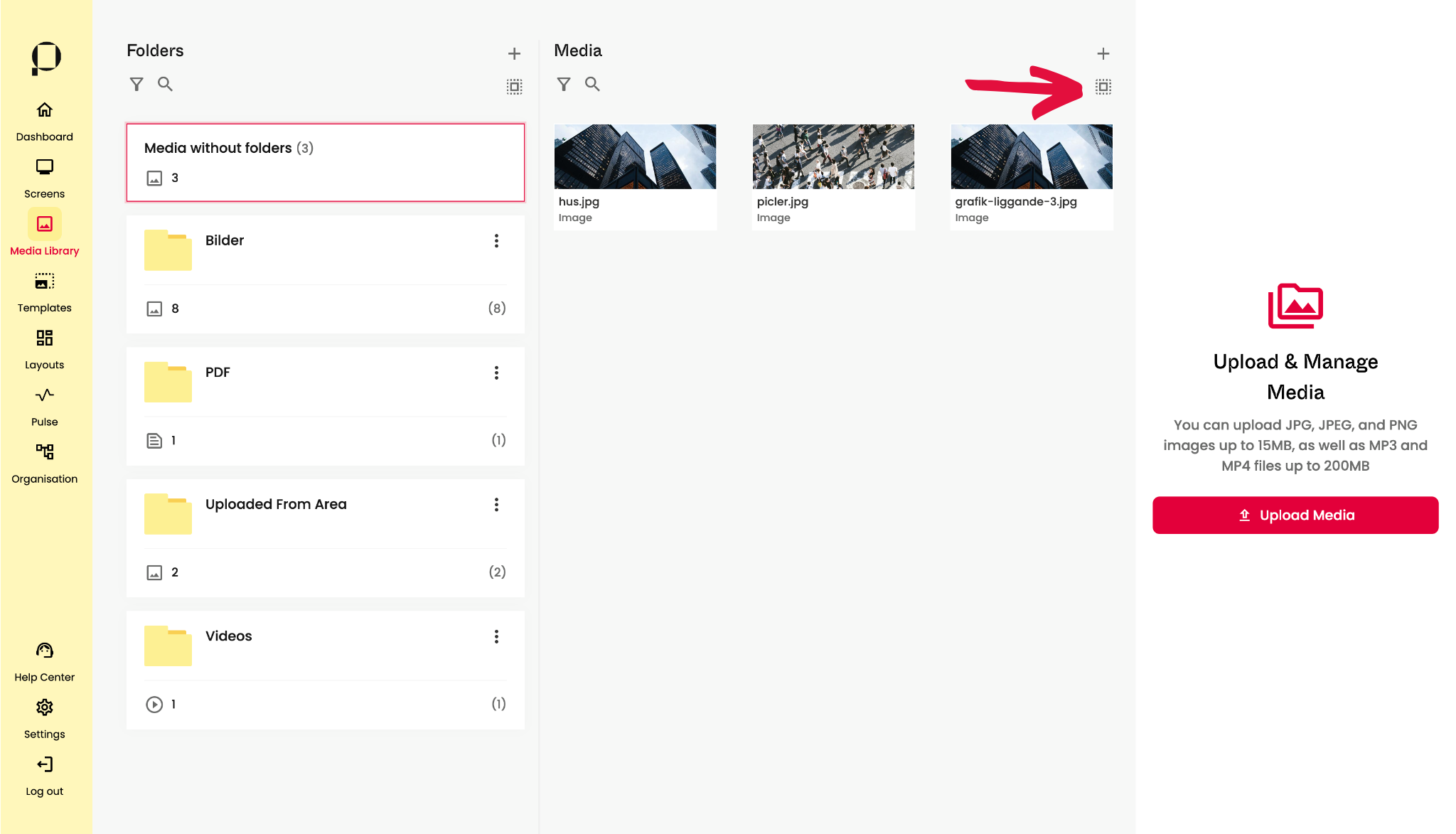Click Log out in the sidebar
Image resolution: width=1456 pixels, height=834 pixels.
click(x=44, y=776)
